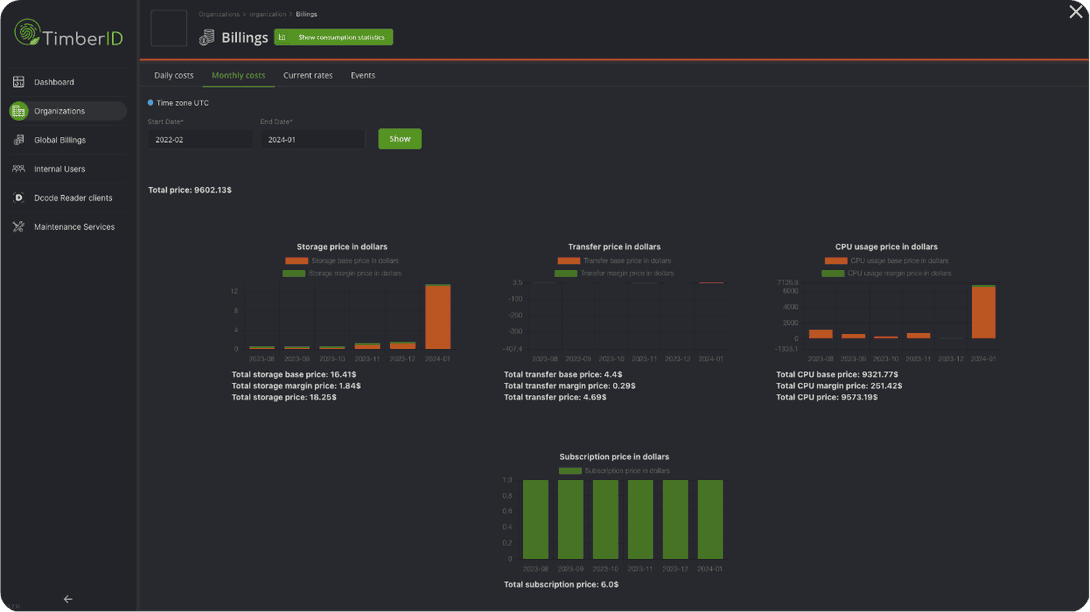Click 'Transfer price in dollars' chart title
1090x612 pixels.
(615, 247)
